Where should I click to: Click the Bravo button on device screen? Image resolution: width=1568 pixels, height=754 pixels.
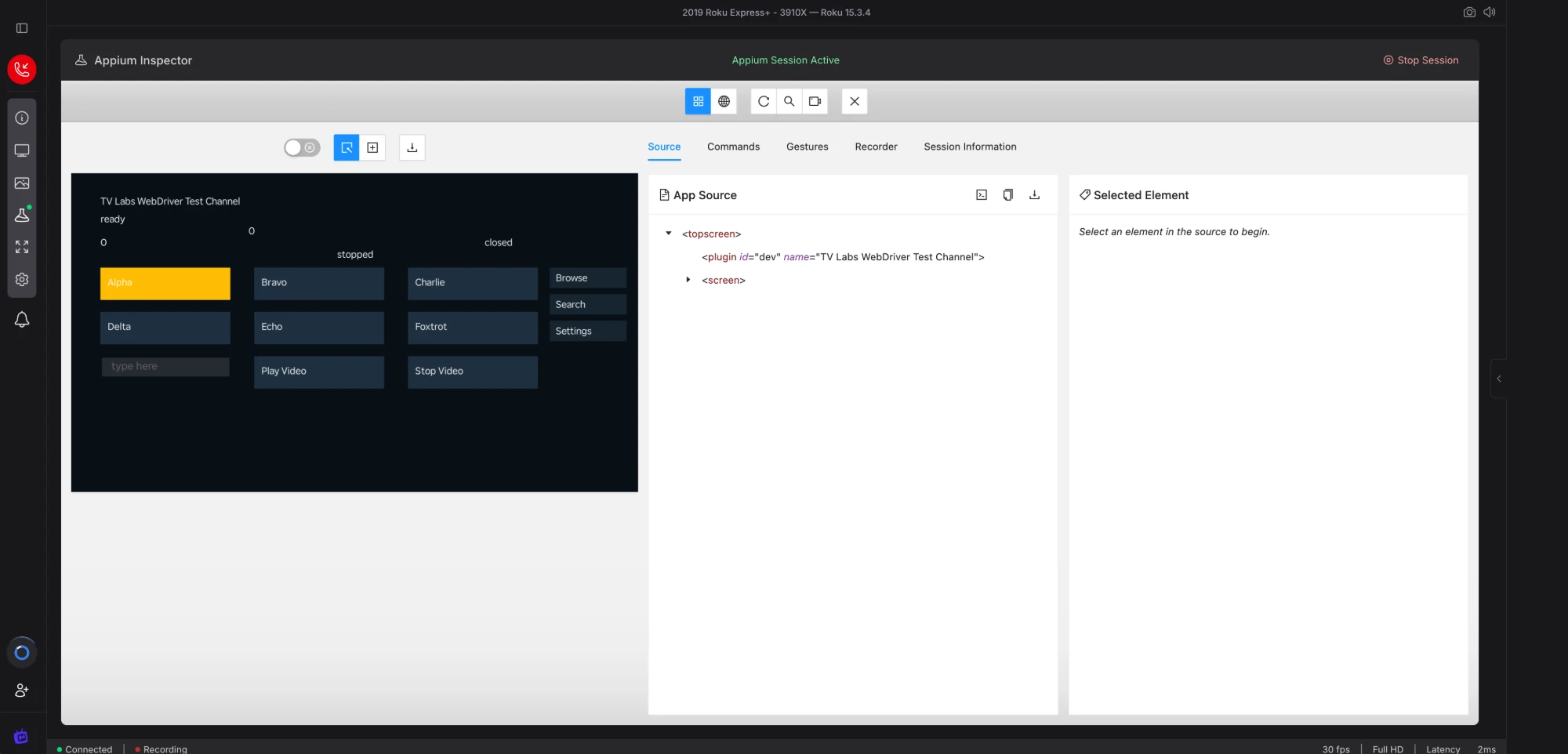click(x=319, y=284)
